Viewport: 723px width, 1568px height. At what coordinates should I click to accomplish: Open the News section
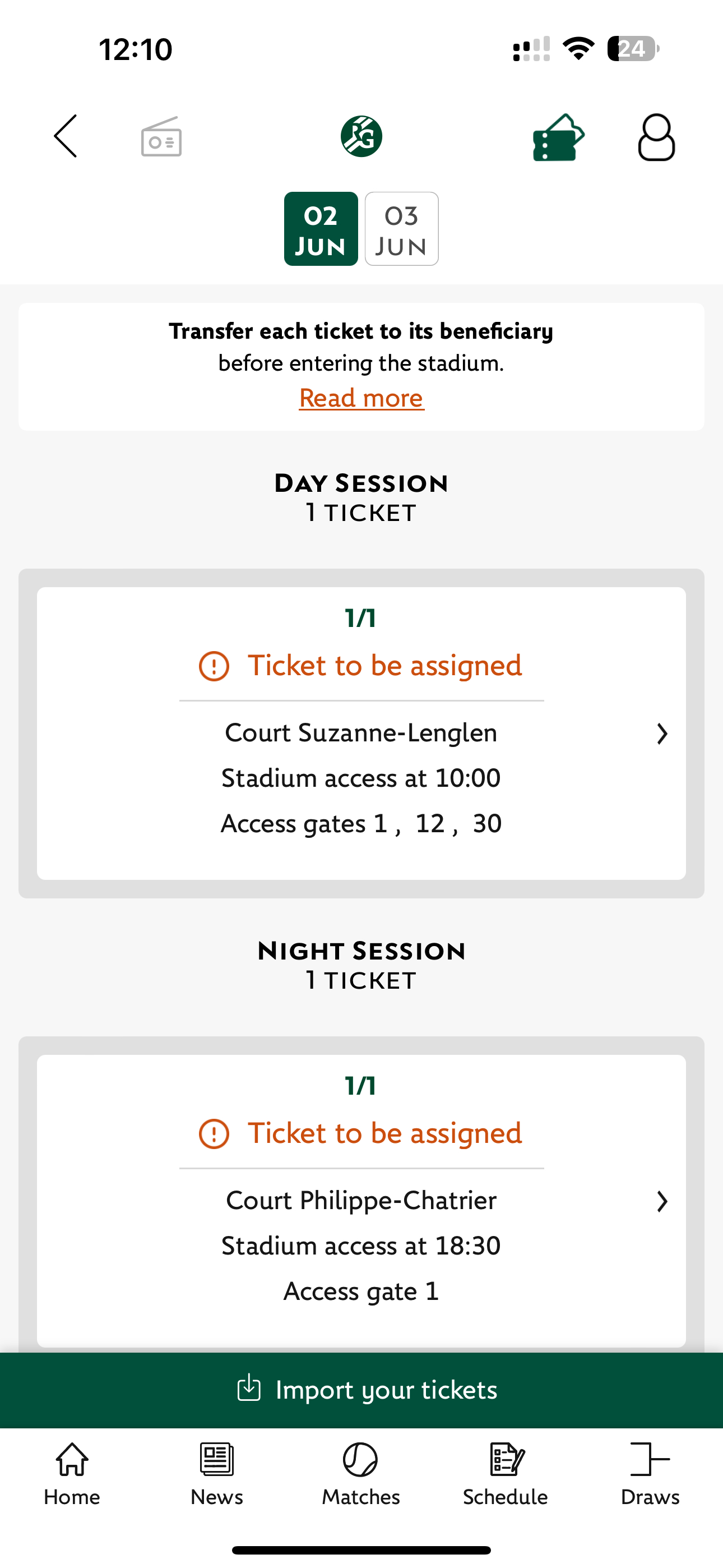click(217, 1474)
